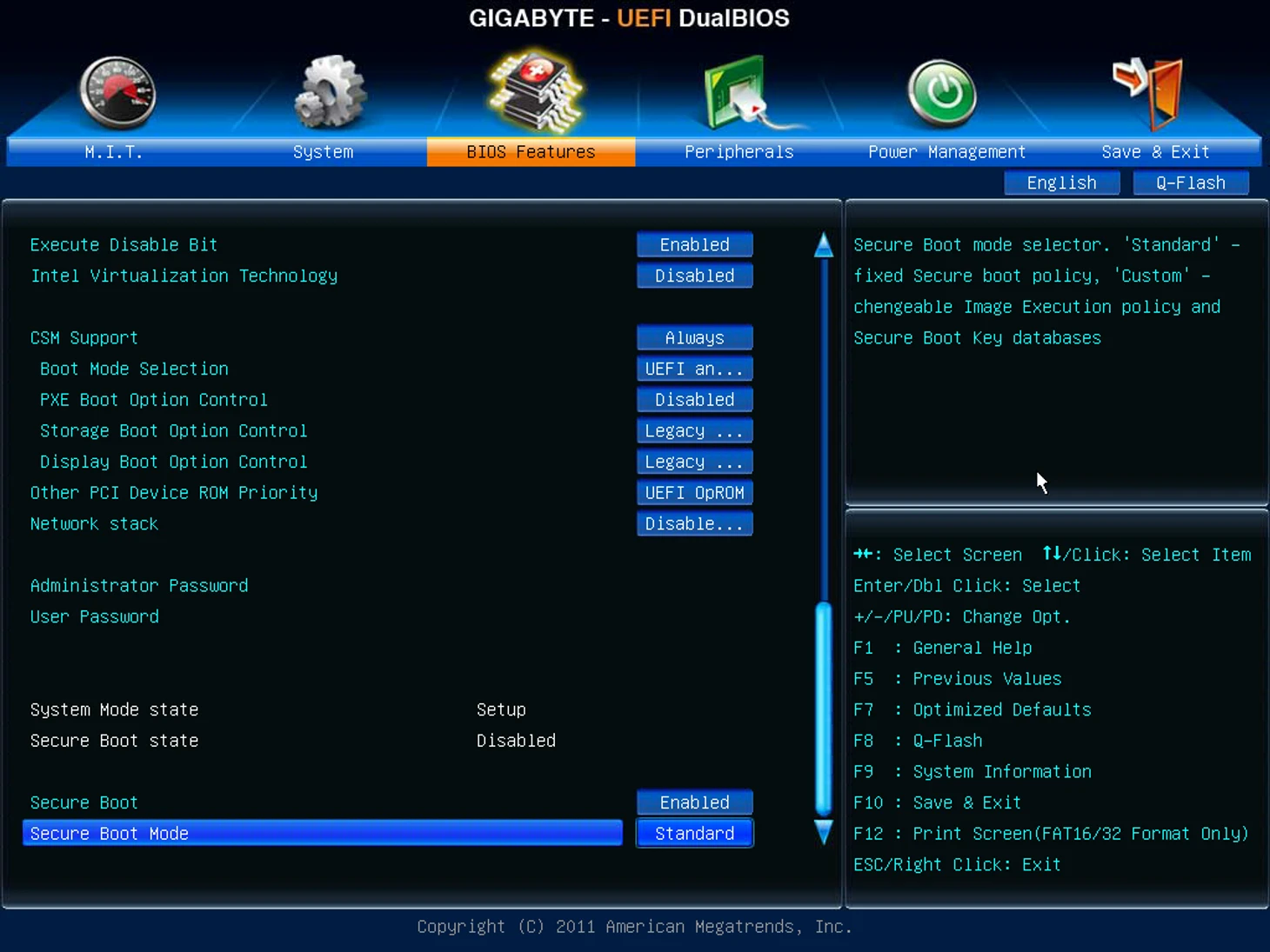
Task: Open Display Boot Option Control Legacy dropdown
Action: (694, 462)
